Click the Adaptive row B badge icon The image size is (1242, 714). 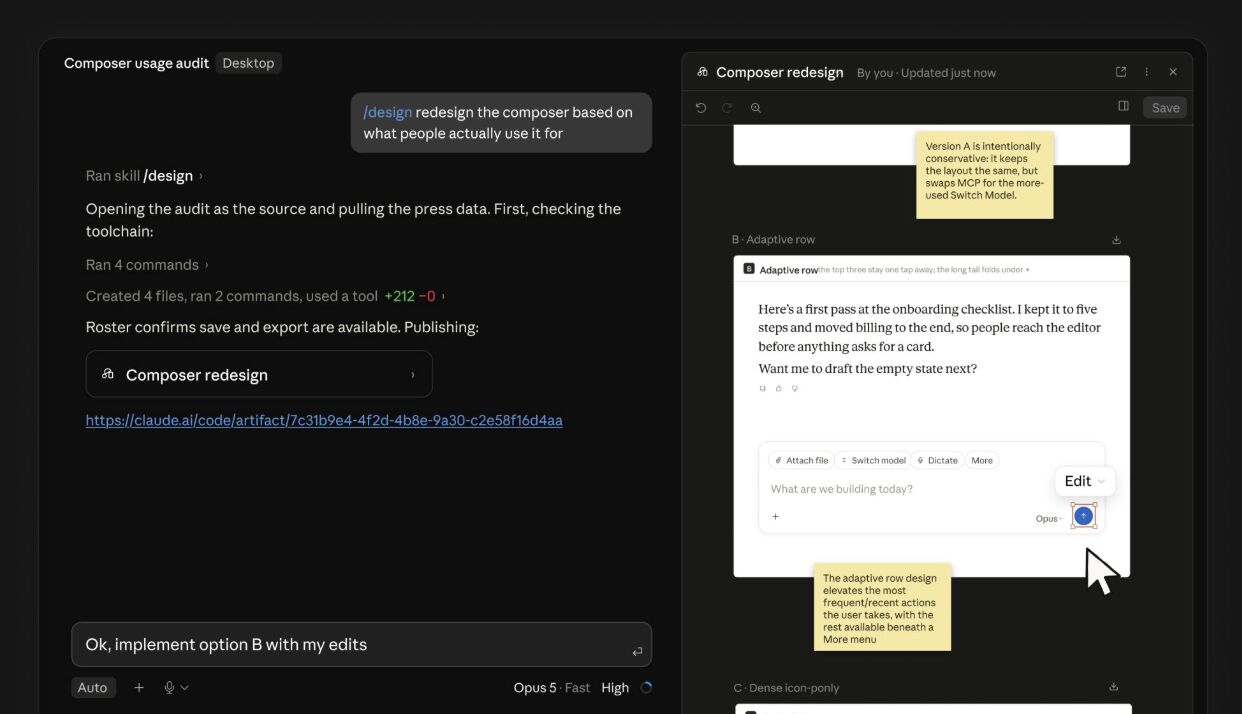click(749, 269)
